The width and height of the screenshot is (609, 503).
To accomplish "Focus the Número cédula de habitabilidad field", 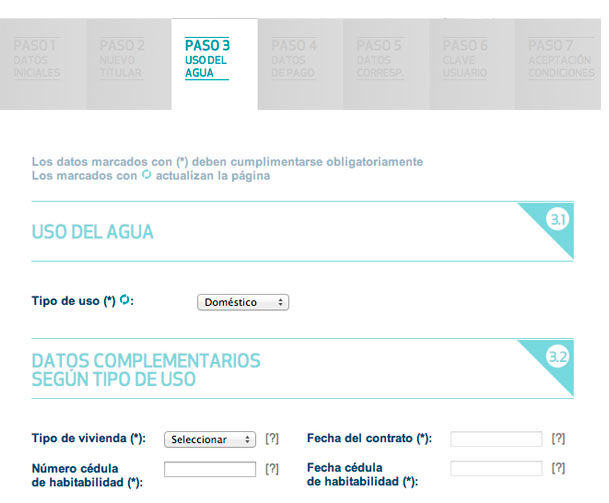I will pos(210,469).
